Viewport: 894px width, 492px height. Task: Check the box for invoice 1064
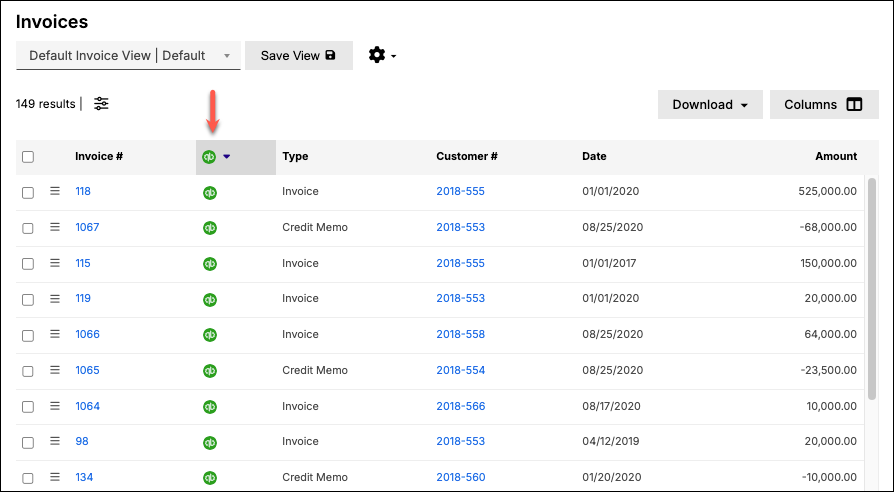[x=28, y=407]
